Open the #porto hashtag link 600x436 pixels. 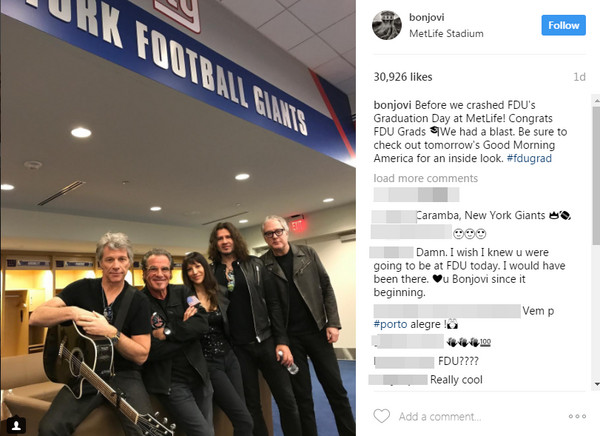point(390,324)
